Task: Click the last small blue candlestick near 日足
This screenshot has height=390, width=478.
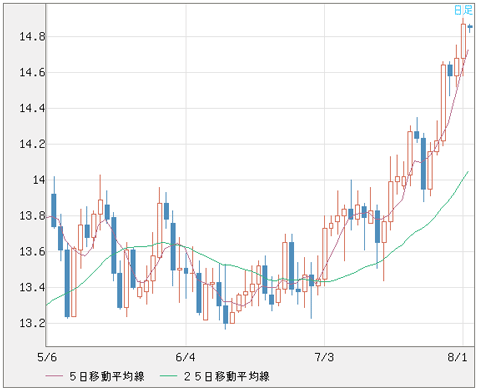Action: point(470,27)
